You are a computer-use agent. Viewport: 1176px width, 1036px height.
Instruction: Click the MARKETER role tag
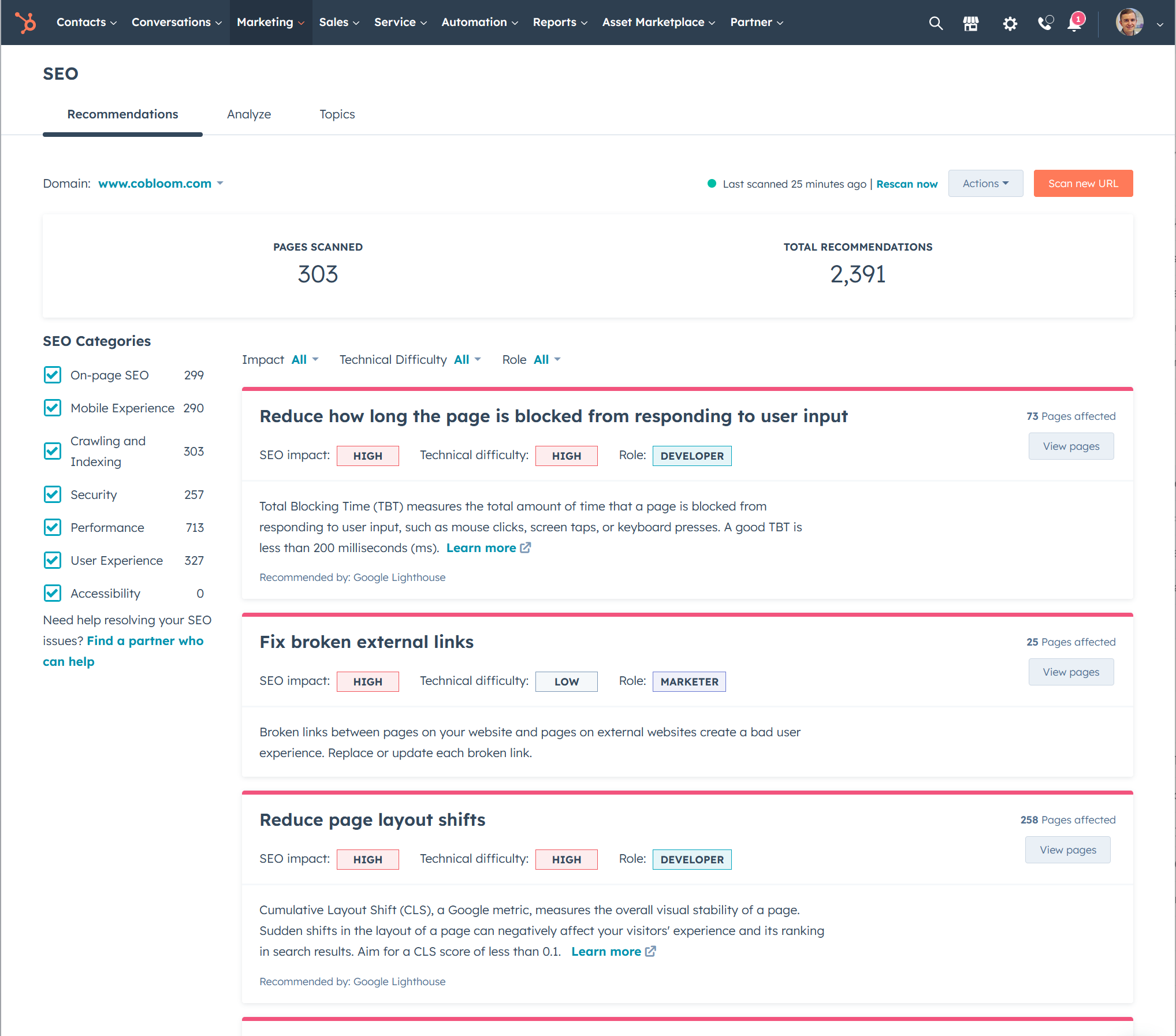click(x=689, y=682)
